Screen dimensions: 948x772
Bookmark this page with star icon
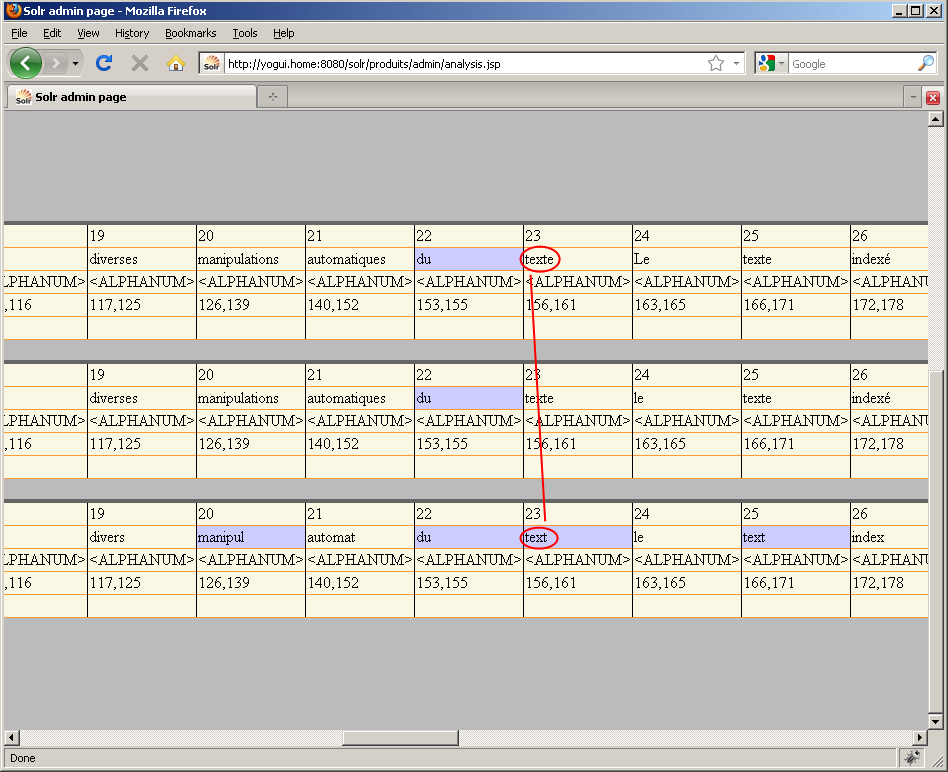click(716, 63)
